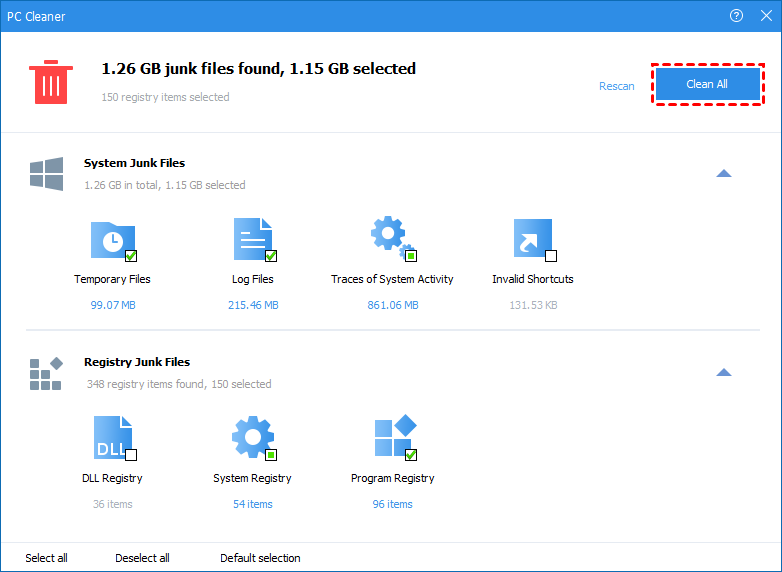
Task: Open the 861.06 MB system activity details
Action: pyautogui.click(x=393, y=305)
